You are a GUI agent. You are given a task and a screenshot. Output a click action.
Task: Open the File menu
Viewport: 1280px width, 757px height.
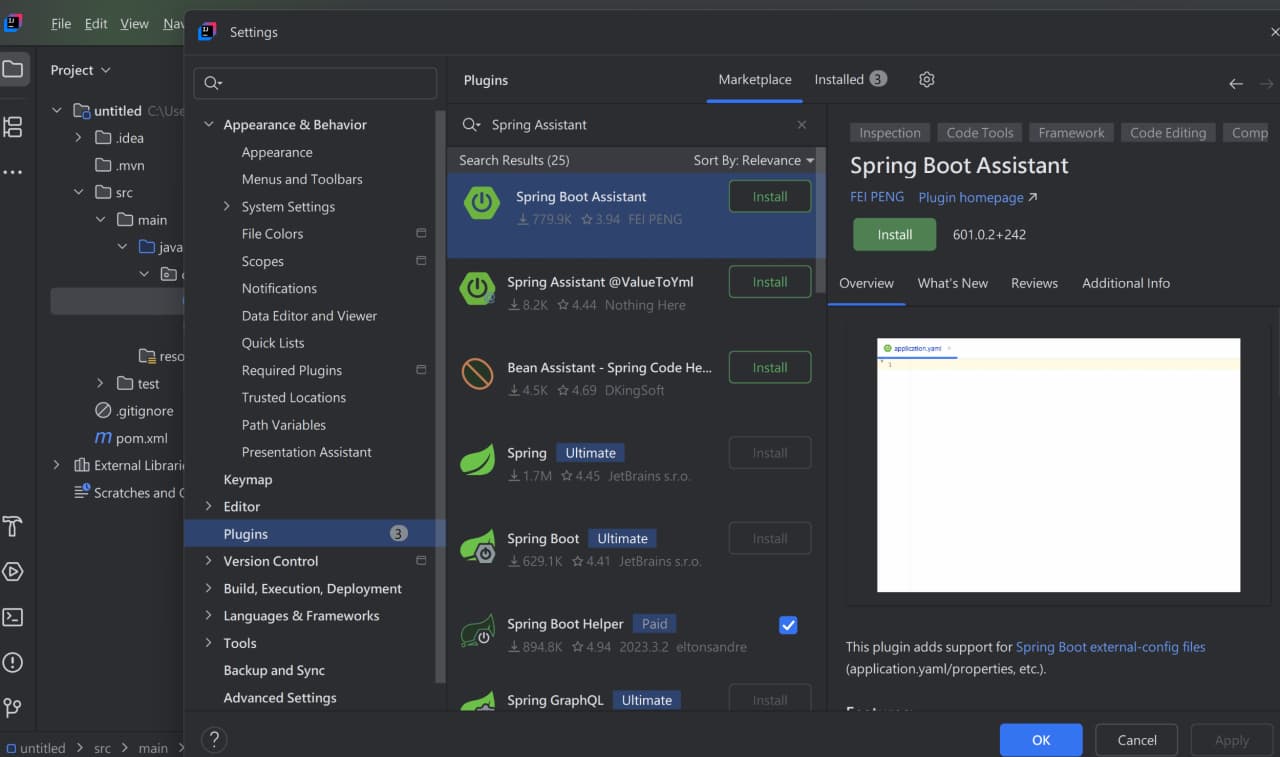[x=61, y=24]
